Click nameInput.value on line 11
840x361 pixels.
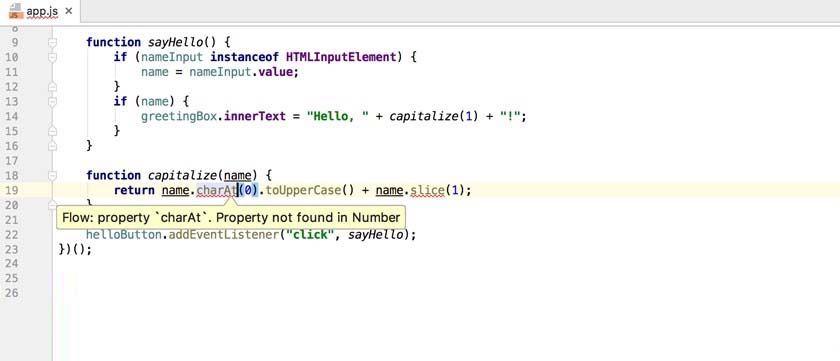tap(241, 72)
